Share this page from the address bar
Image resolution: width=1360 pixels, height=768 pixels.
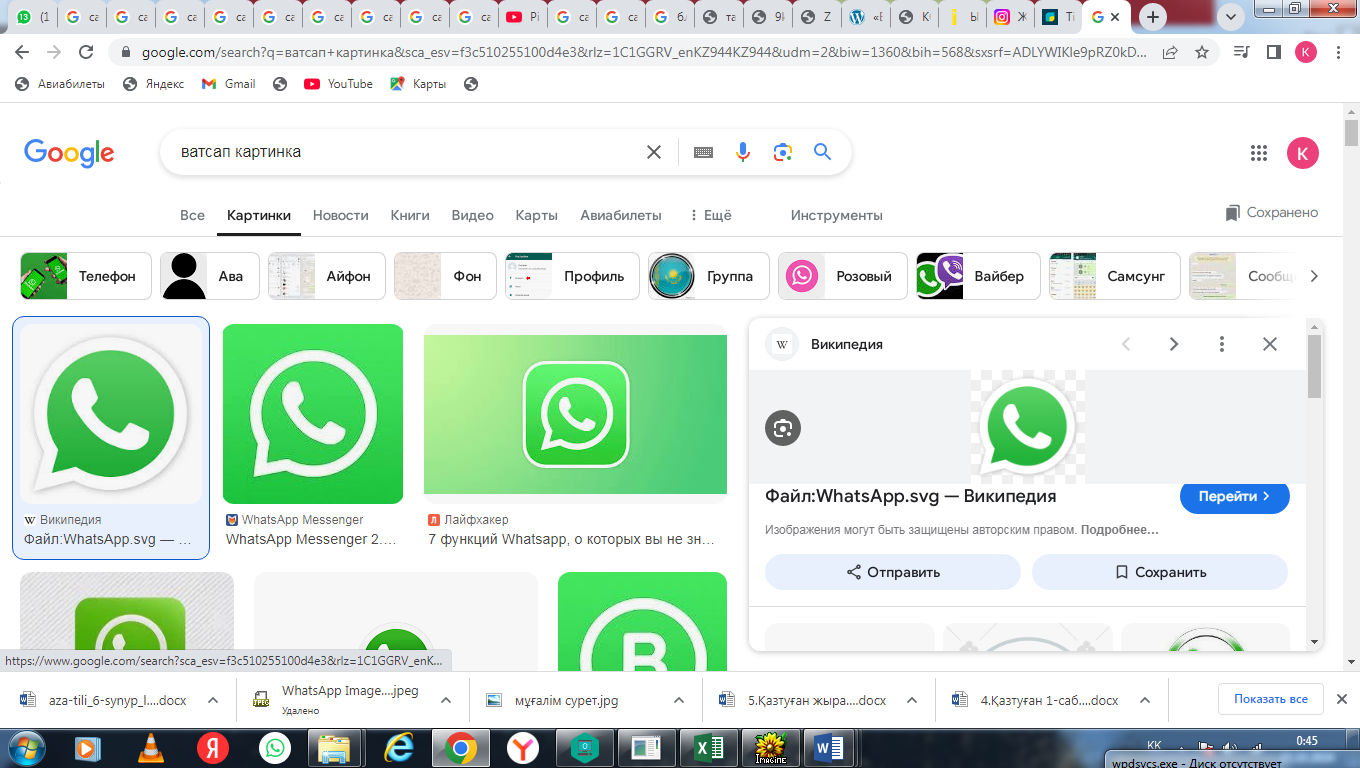[x=1170, y=52]
